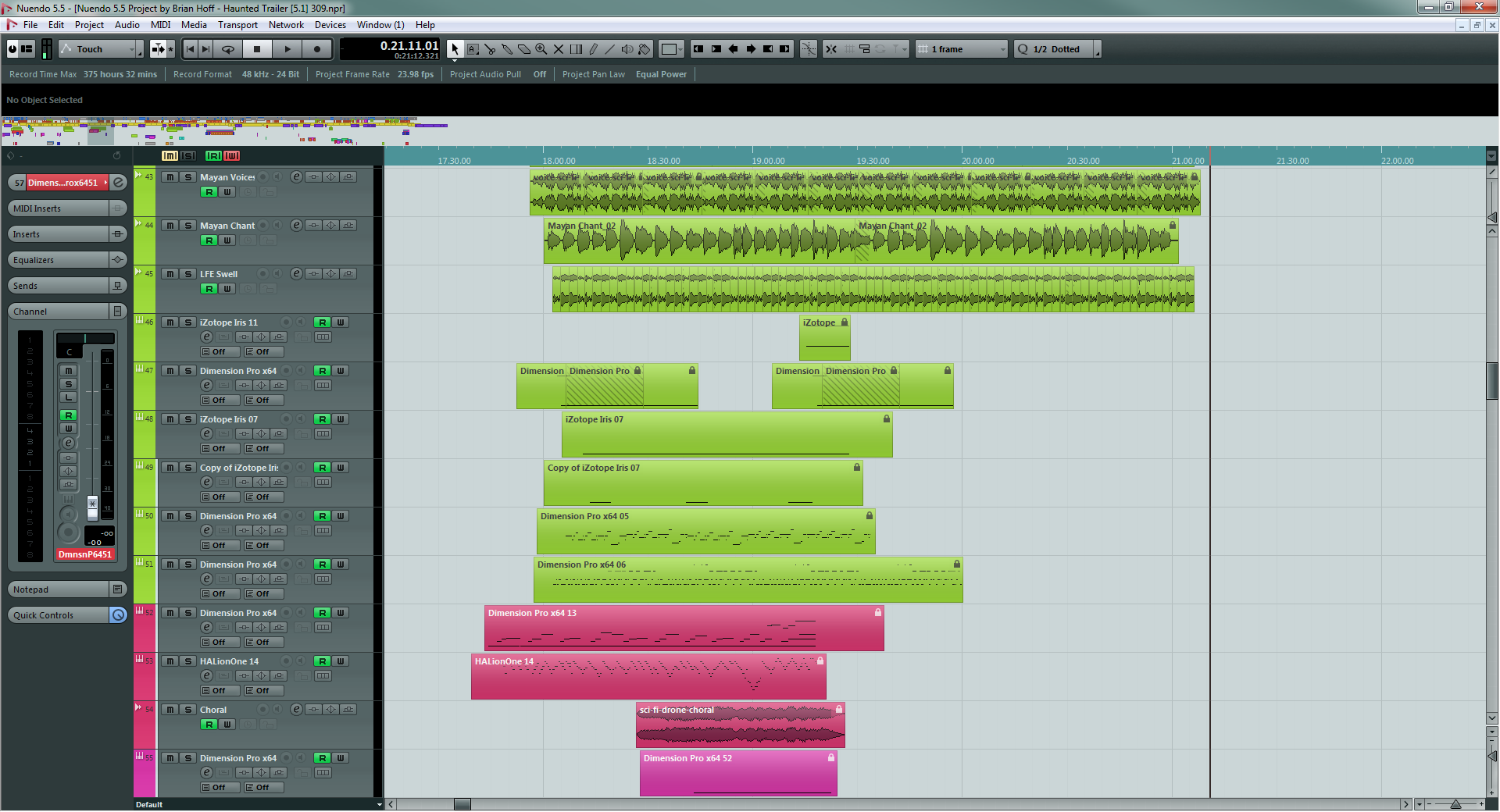Open the color selector dropdown in toolbar
The width and height of the screenshot is (1500, 812).
[671, 49]
